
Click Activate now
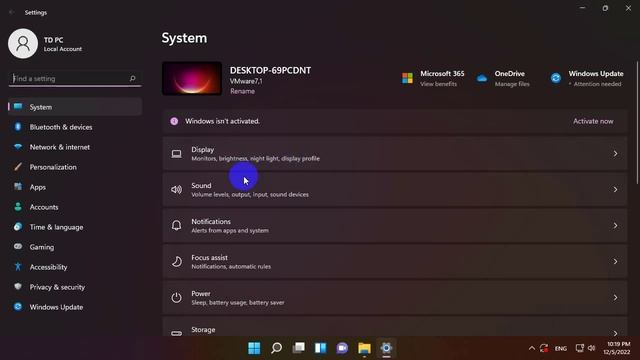pos(593,121)
